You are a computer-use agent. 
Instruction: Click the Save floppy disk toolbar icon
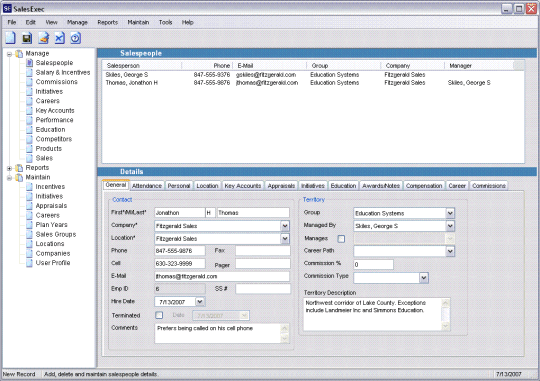coord(27,38)
